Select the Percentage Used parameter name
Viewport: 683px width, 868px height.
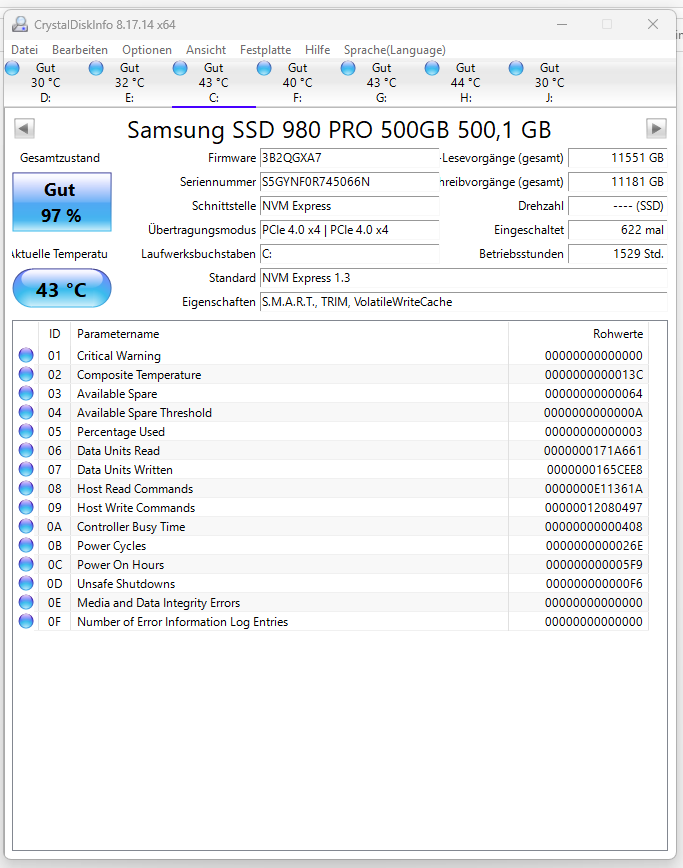[x=121, y=432]
